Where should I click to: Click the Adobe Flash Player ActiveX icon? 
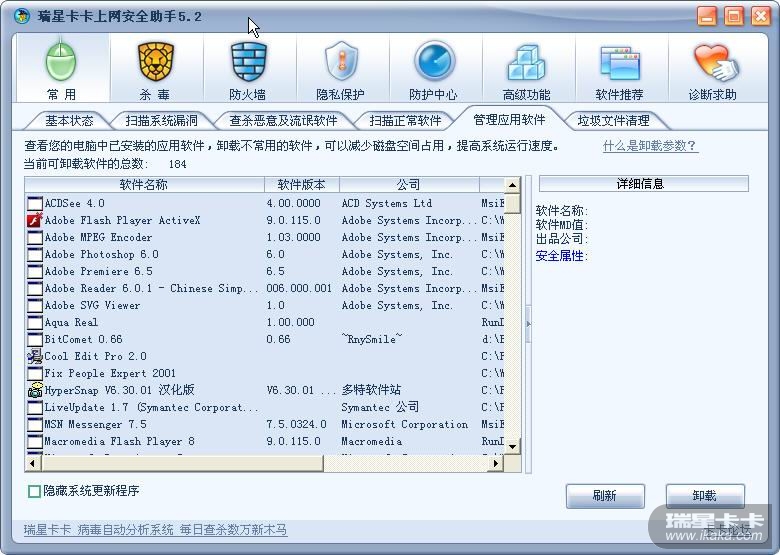pyautogui.click(x=35, y=220)
